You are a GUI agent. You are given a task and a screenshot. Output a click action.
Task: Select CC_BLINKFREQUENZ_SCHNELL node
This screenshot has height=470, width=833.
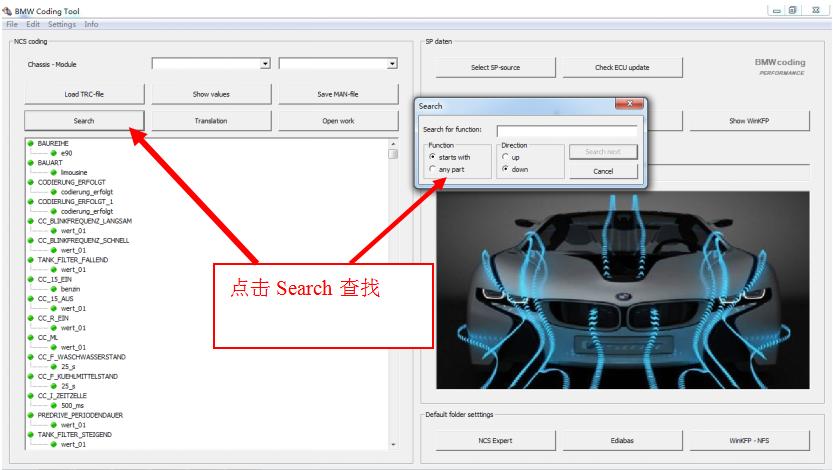click(83, 241)
